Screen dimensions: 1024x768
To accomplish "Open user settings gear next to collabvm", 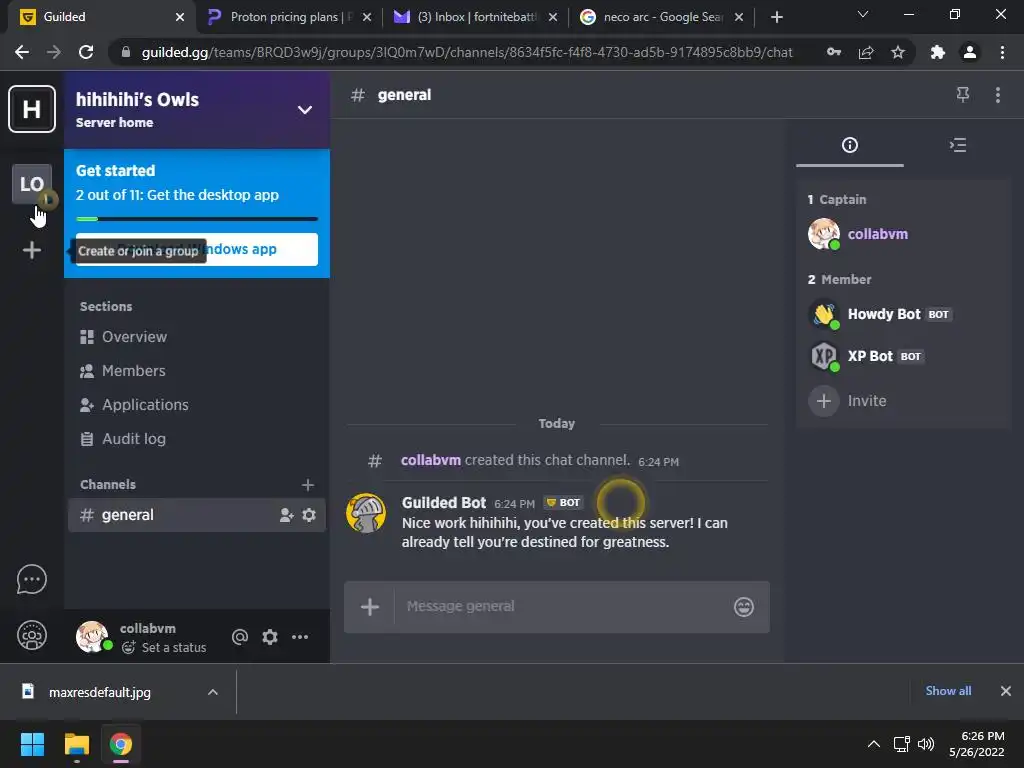I will point(270,637).
